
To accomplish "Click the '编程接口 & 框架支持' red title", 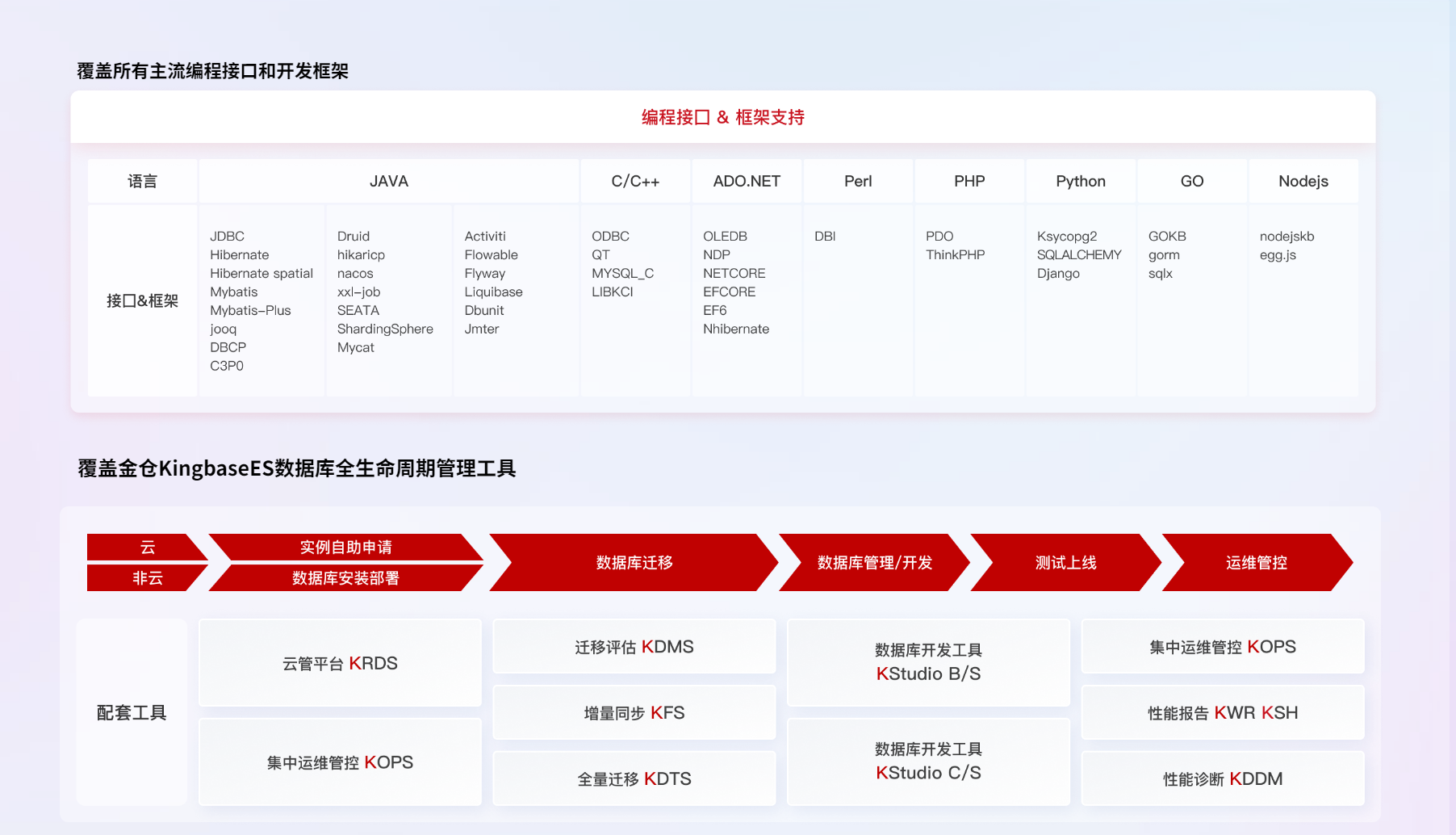I will tap(723, 117).
